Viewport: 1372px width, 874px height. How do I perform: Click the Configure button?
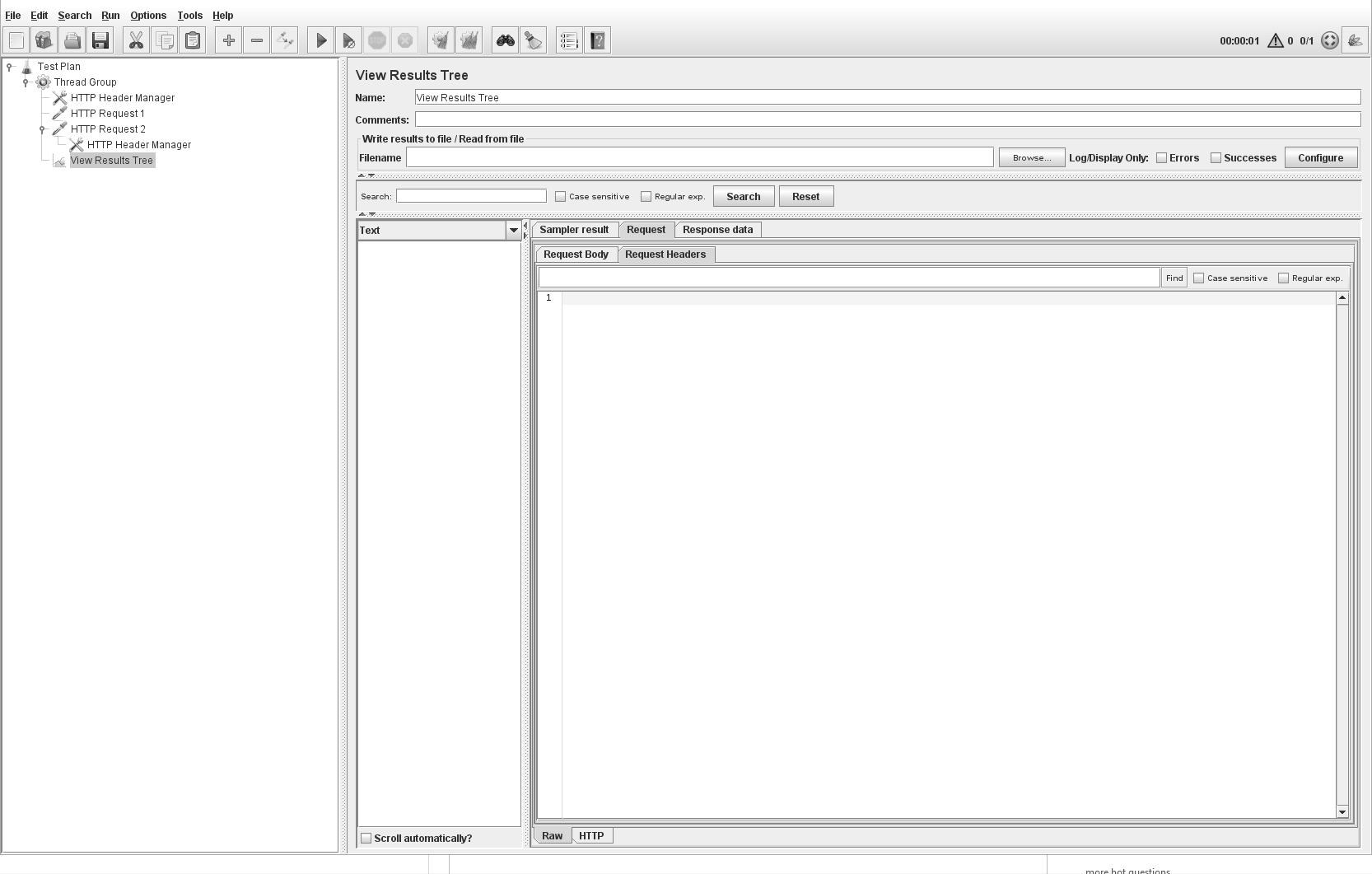coord(1320,158)
